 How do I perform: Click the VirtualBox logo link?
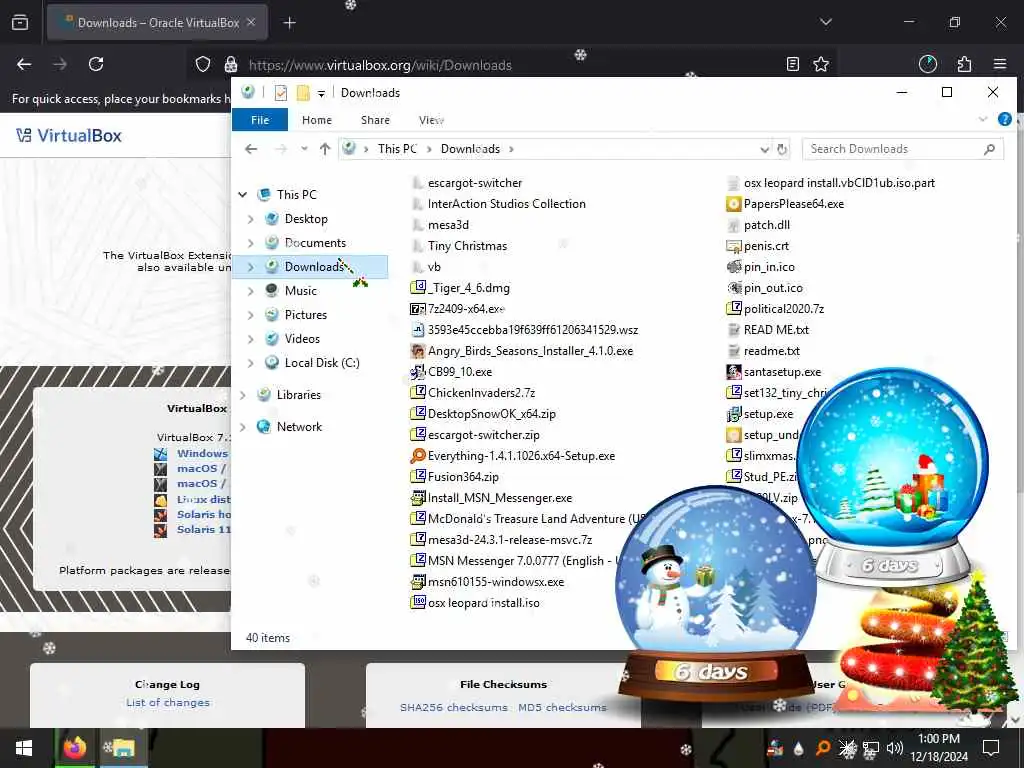[69, 136]
